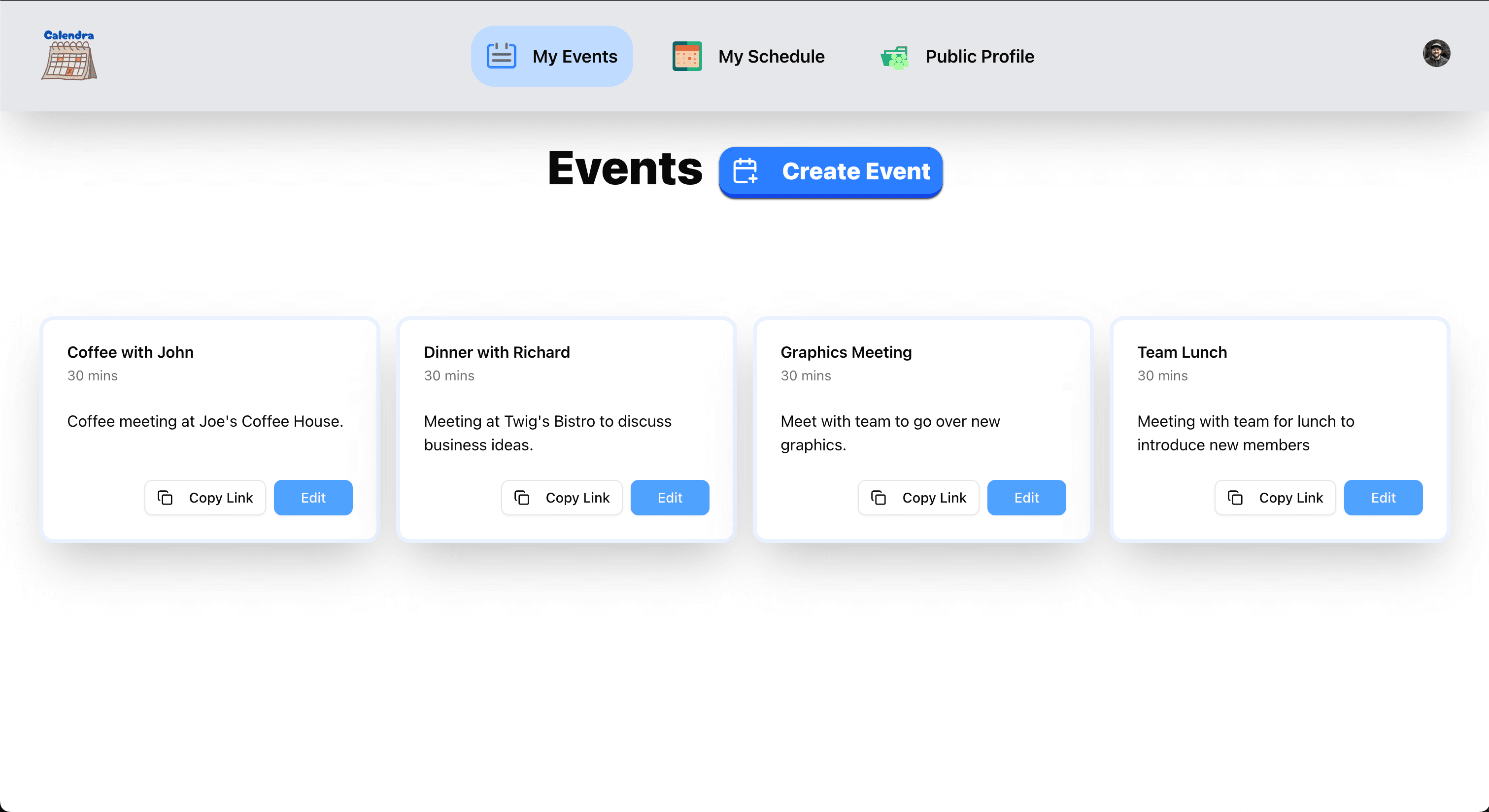Screen dimensions: 1489x812
Task: Select the 'Dinner with Richard' title
Action: click(x=497, y=352)
